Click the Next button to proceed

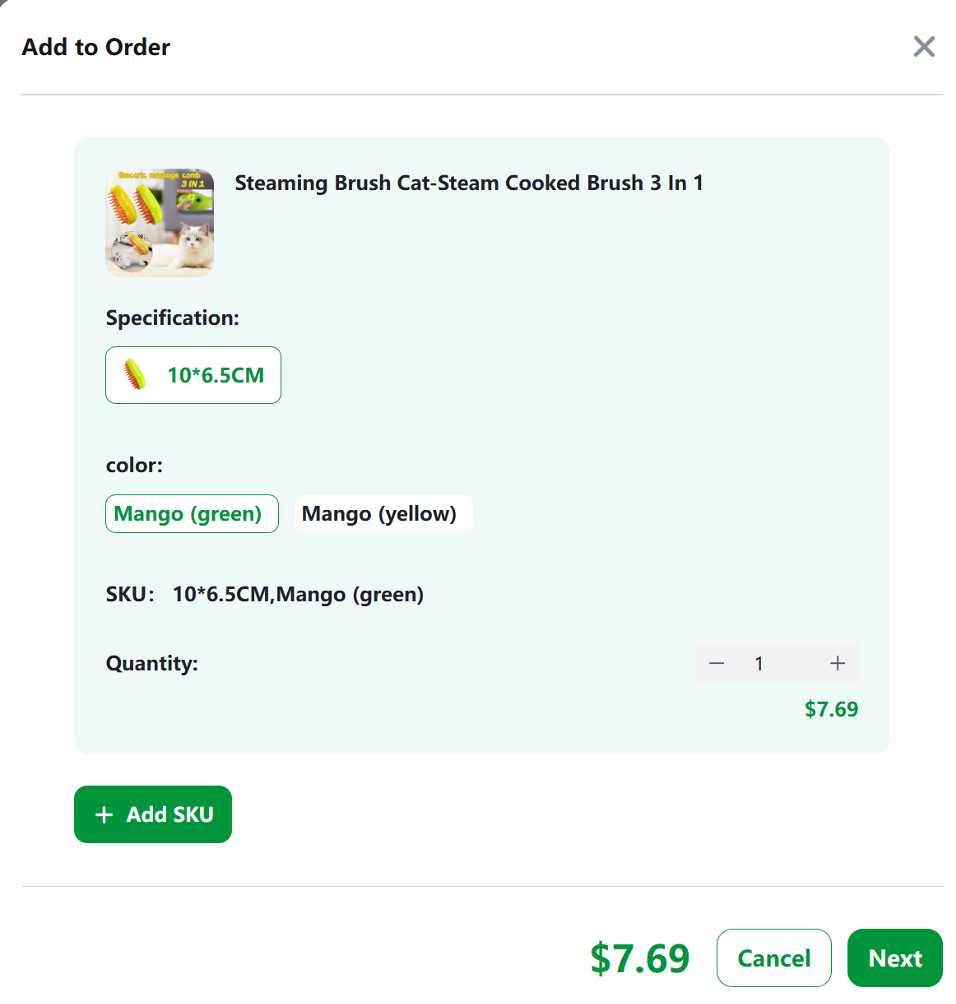[895, 958]
